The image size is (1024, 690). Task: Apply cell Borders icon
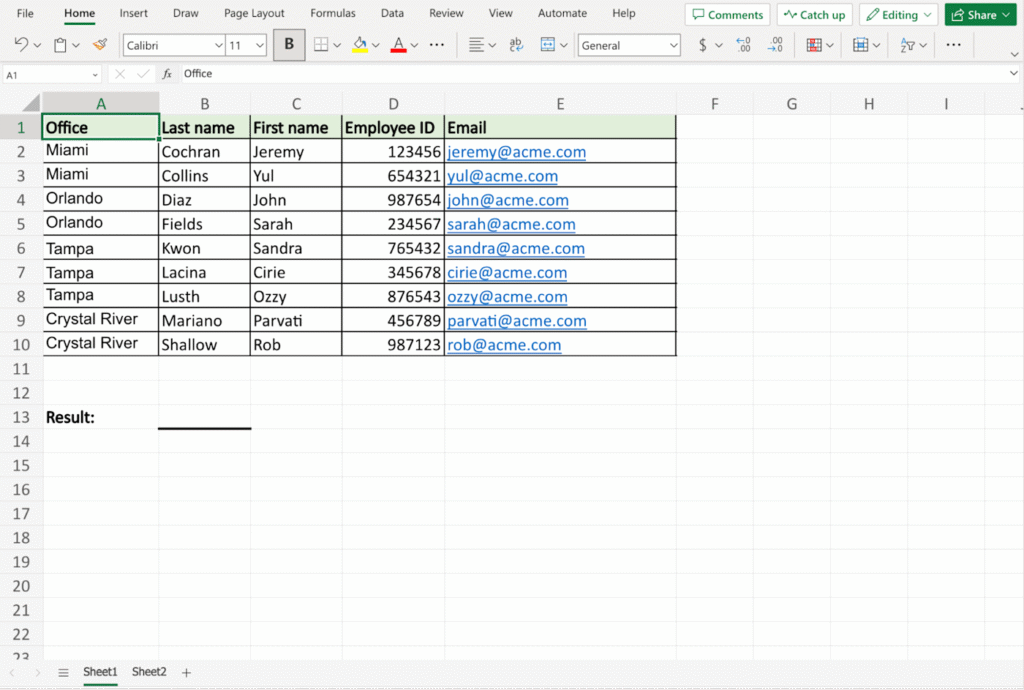coord(321,44)
